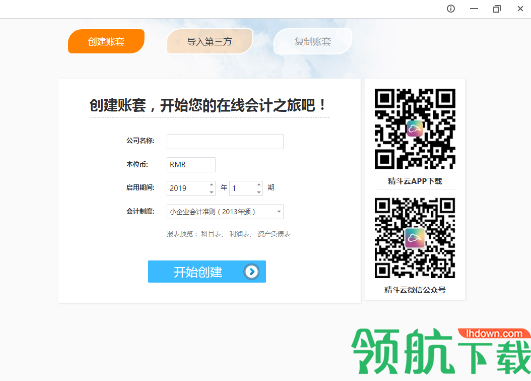
Task: Click the info icon in title bar
Action: pos(451,9)
